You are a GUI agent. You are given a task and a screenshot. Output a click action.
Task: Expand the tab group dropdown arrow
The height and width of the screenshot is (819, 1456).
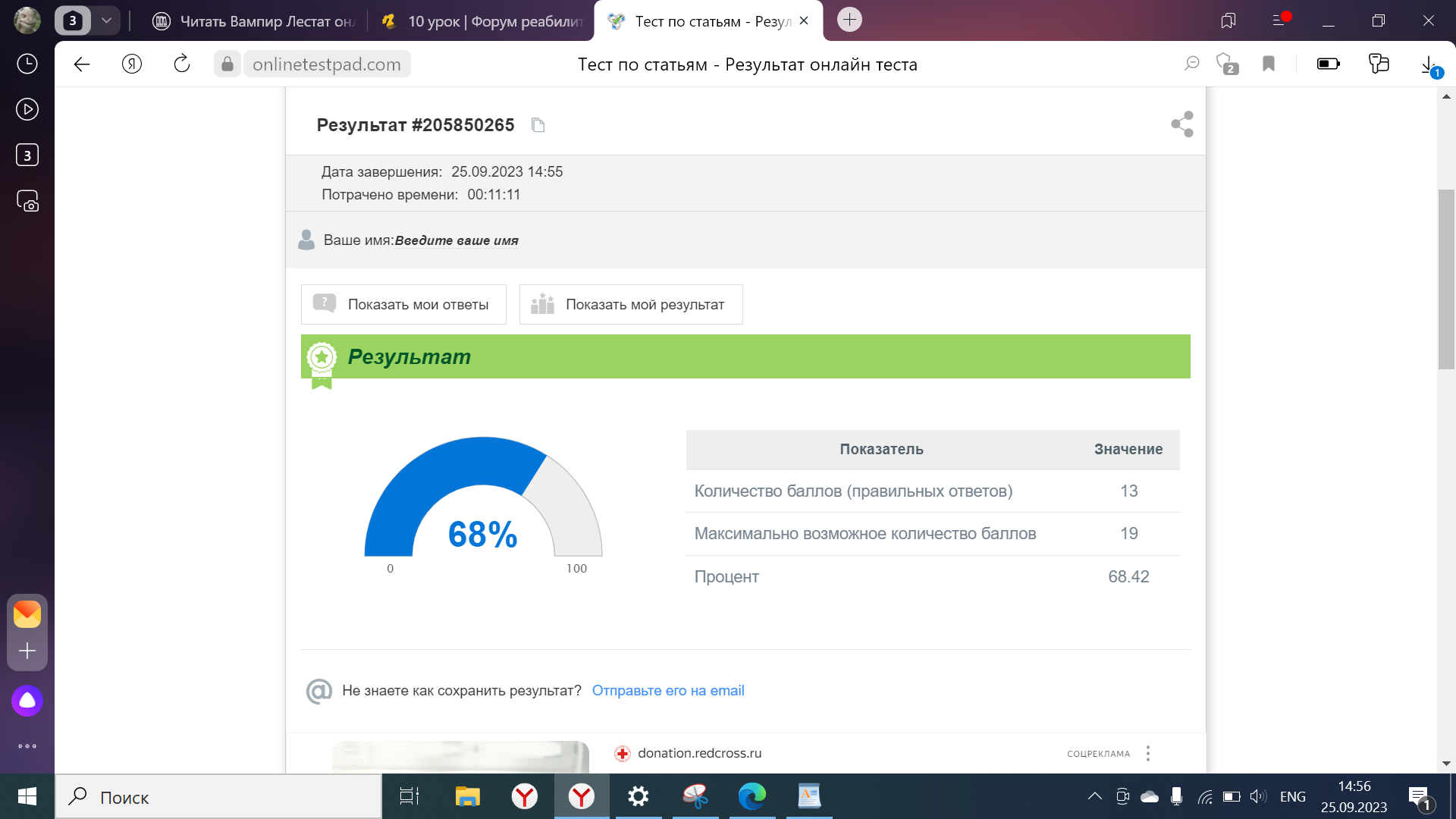click(x=106, y=20)
